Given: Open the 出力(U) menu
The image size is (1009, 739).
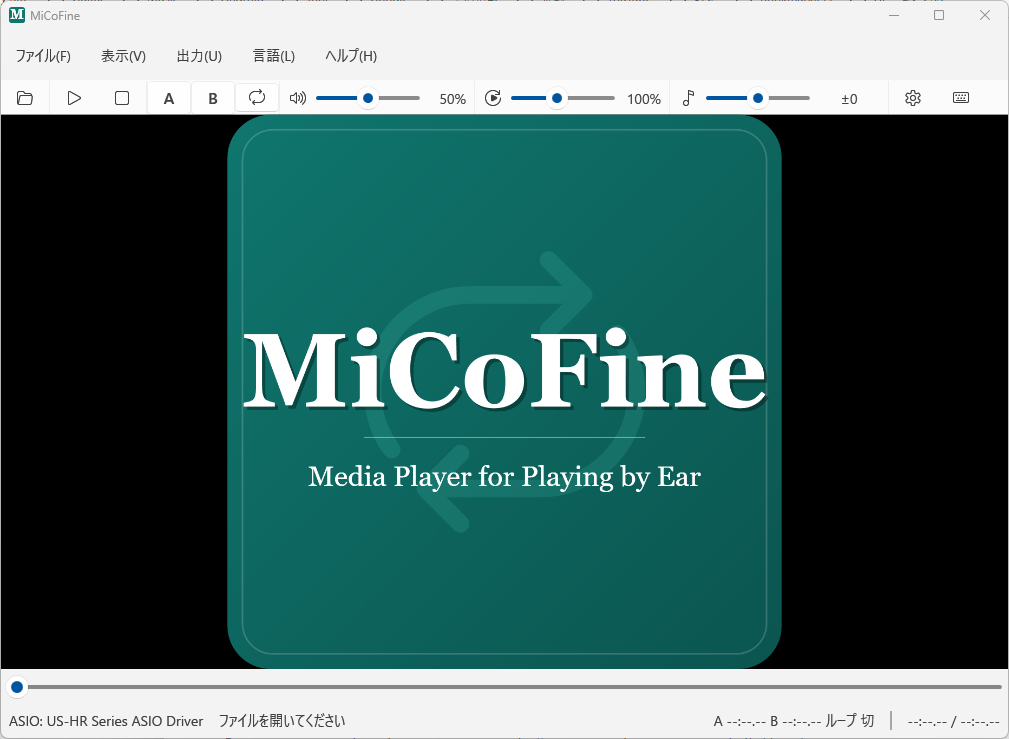Looking at the screenshot, I should pyautogui.click(x=199, y=56).
